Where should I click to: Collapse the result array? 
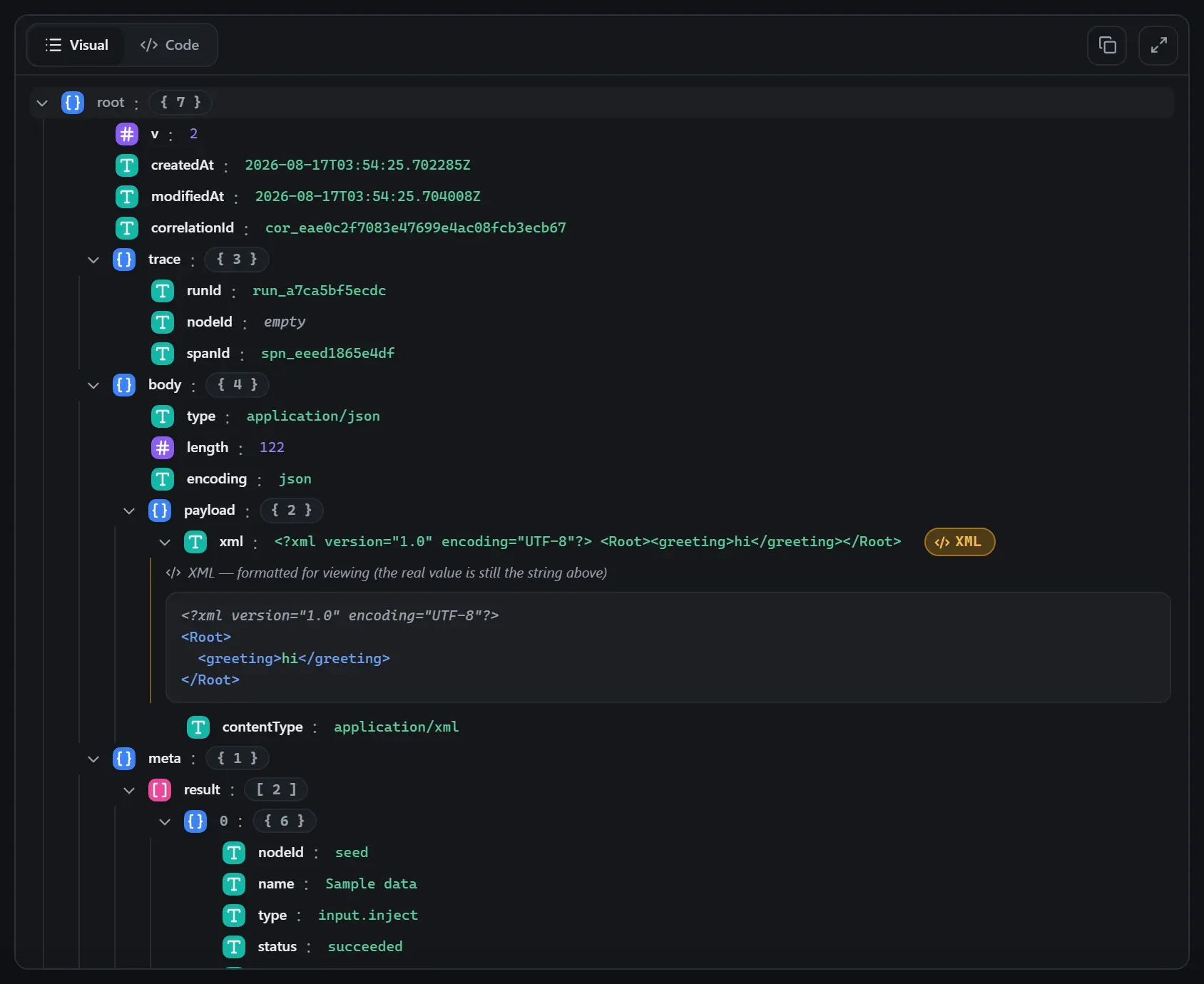[129, 790]
